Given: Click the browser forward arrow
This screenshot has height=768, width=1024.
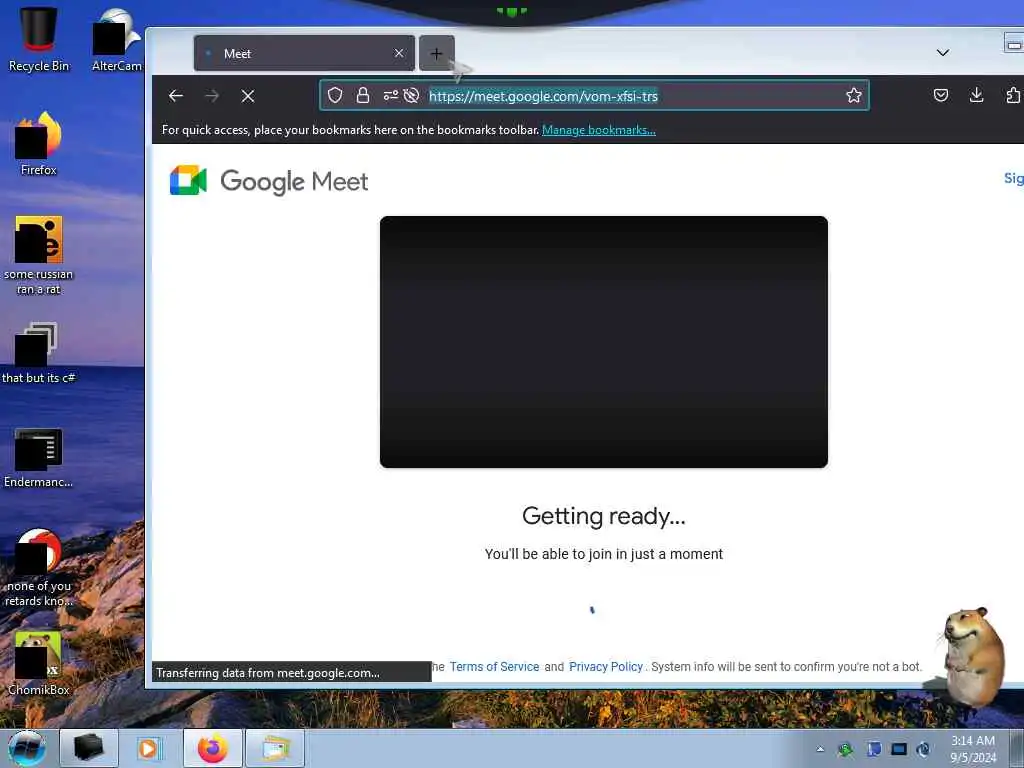Looking at the screenshot, I should click(212, 96).
